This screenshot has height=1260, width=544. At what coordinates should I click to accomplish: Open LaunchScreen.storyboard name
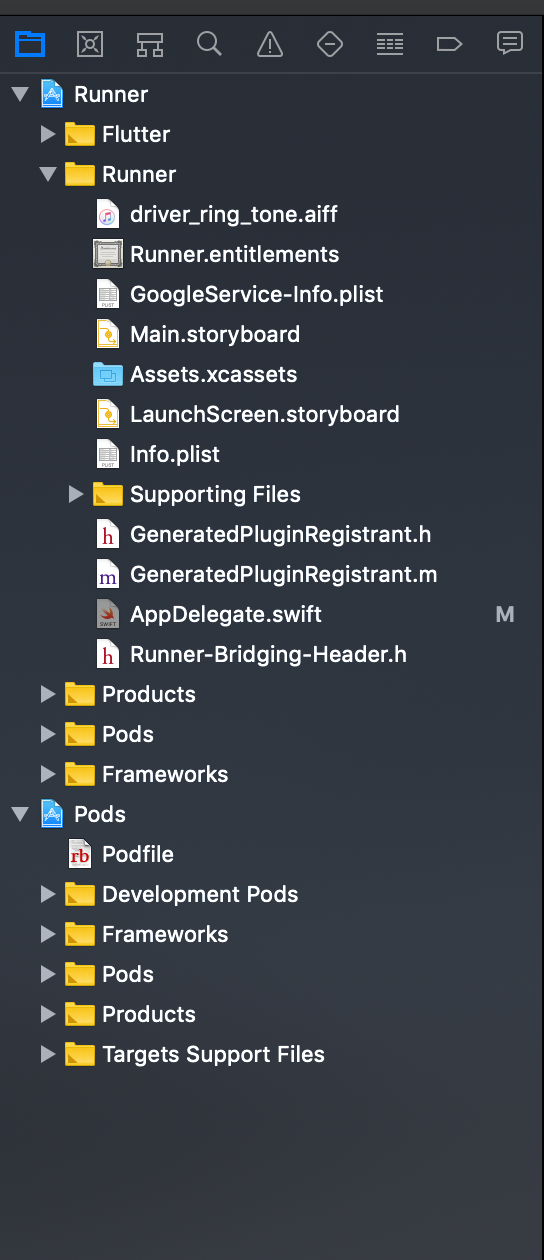265,415
